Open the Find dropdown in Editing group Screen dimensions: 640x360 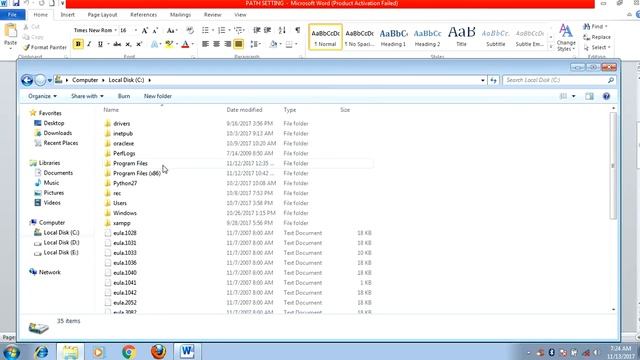(606, 27)
